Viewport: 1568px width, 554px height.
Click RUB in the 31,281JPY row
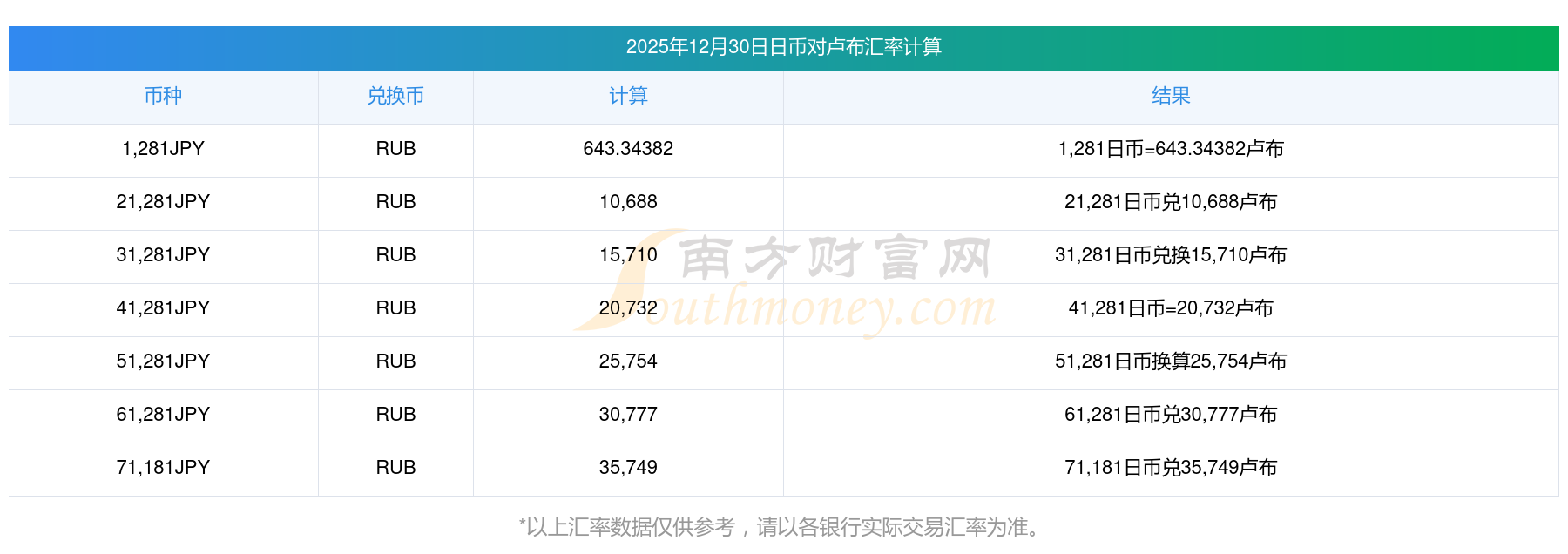click(x=395, y=255)
